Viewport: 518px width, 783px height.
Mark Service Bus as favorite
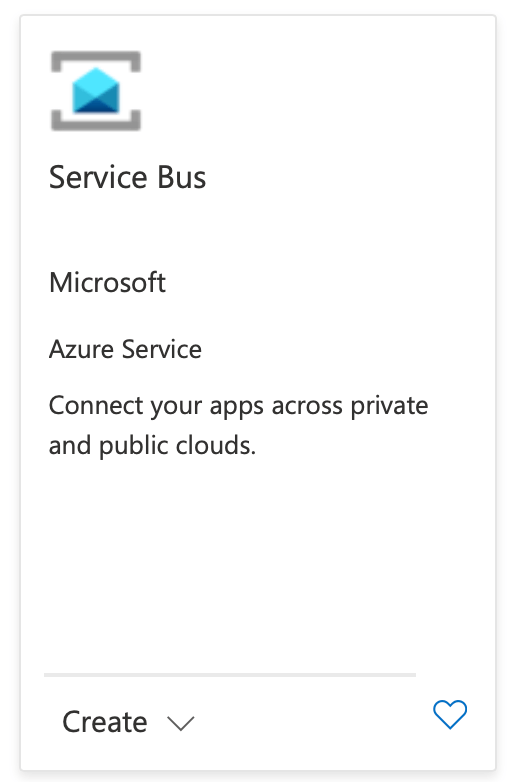pos(450,714)
